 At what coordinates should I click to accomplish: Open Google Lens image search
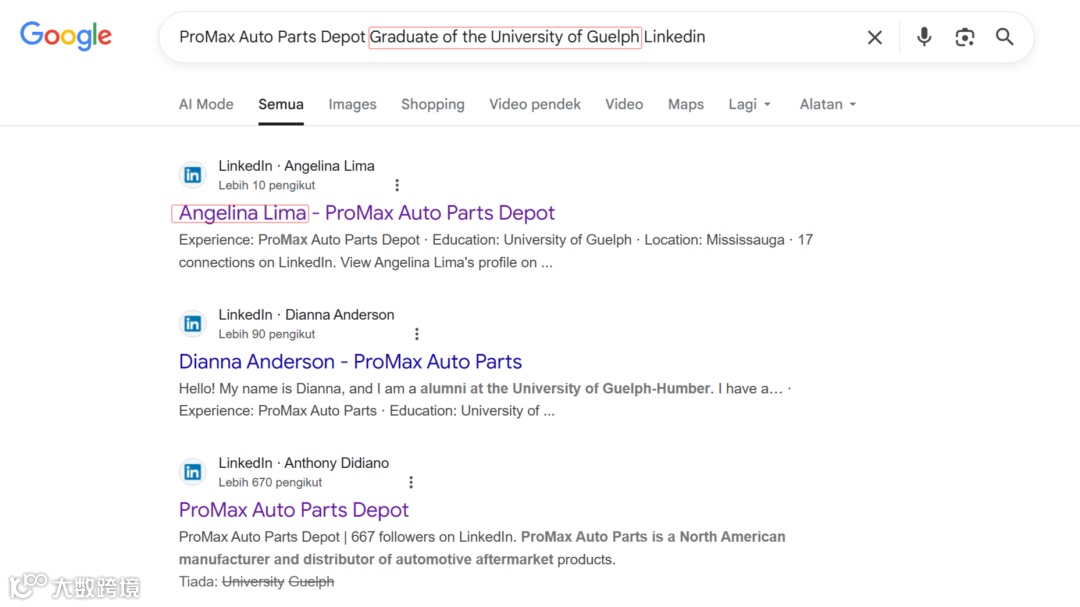coord(964,37)
